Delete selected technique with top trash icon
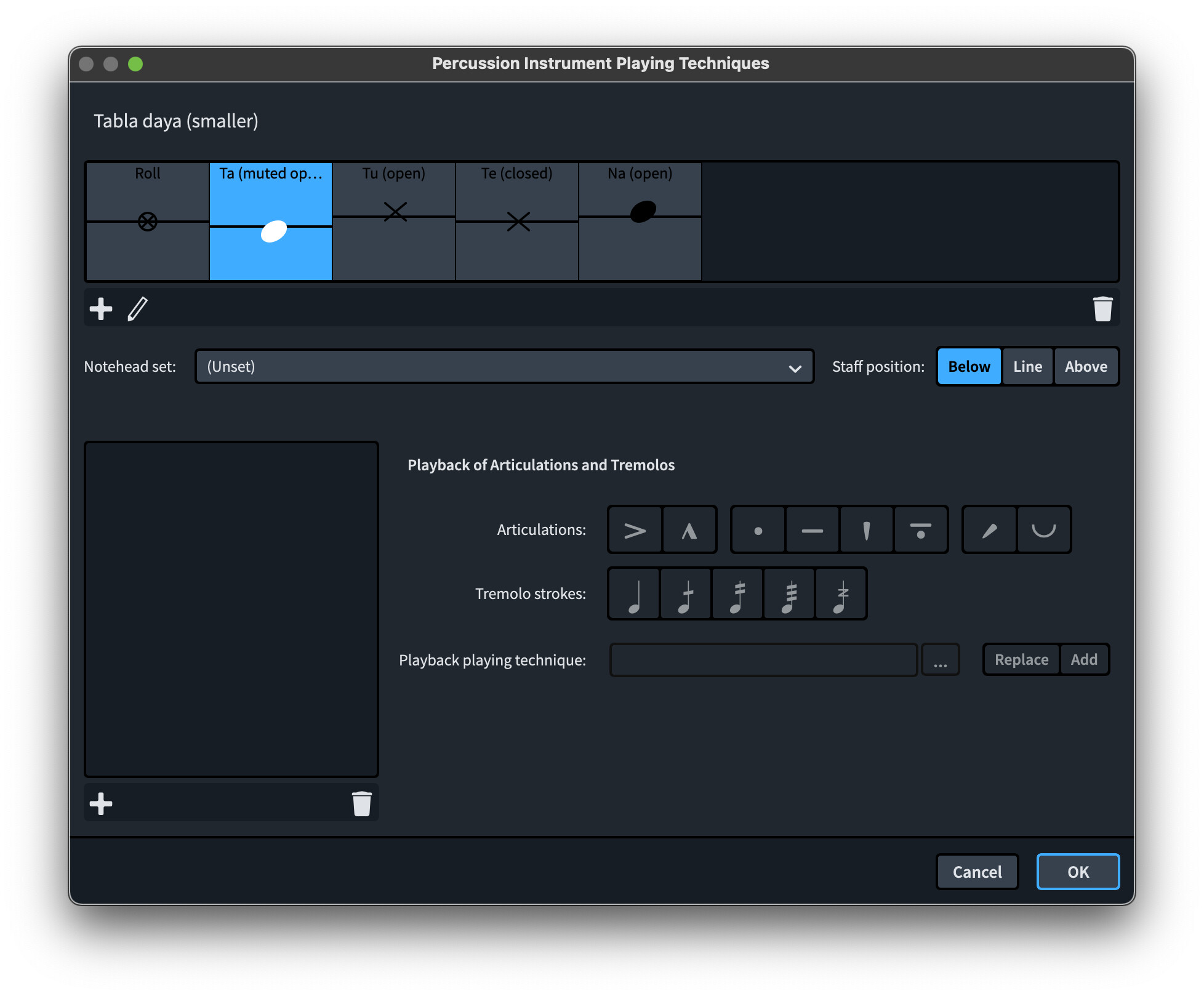The image size is (1204, 996). [x=1102, y=309]
